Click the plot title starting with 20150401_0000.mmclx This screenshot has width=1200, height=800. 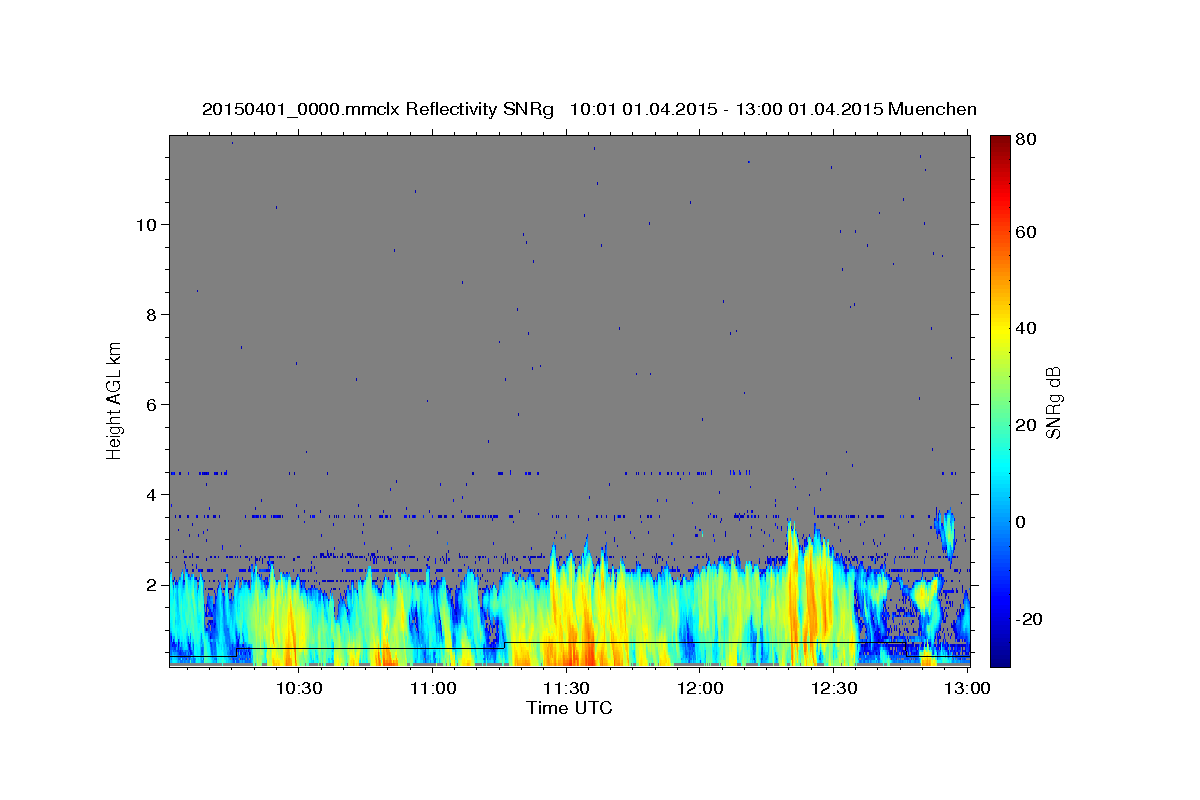click(589, 109)
